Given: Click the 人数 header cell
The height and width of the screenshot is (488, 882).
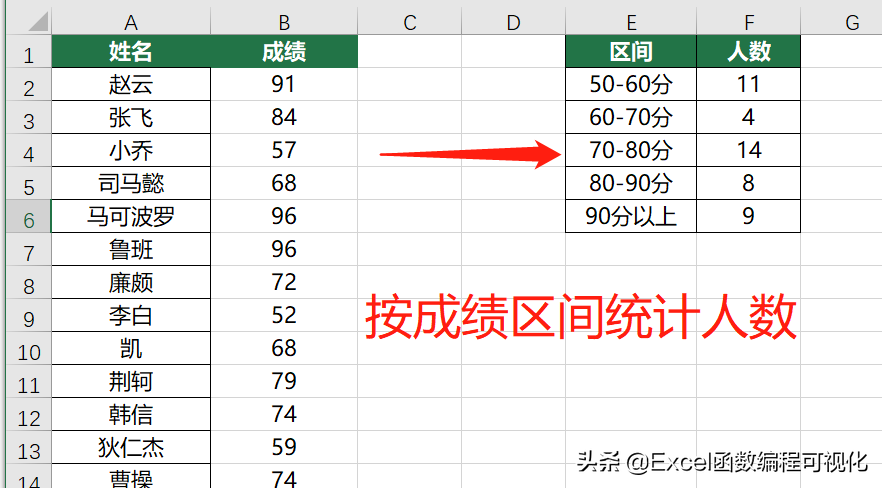Looking at the screenshot, I should (x=749, y=52).
